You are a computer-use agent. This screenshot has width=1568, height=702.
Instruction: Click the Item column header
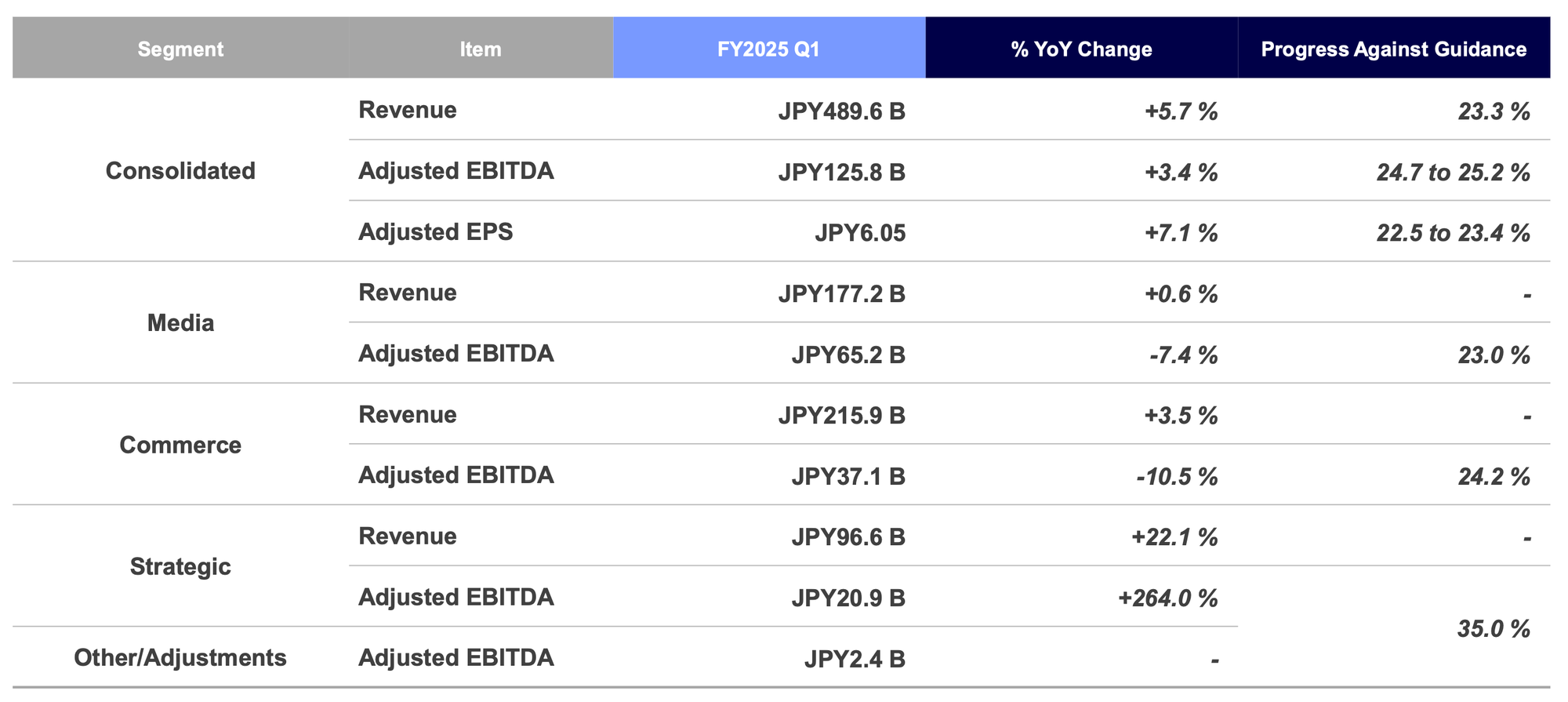[x=480, y=49]
